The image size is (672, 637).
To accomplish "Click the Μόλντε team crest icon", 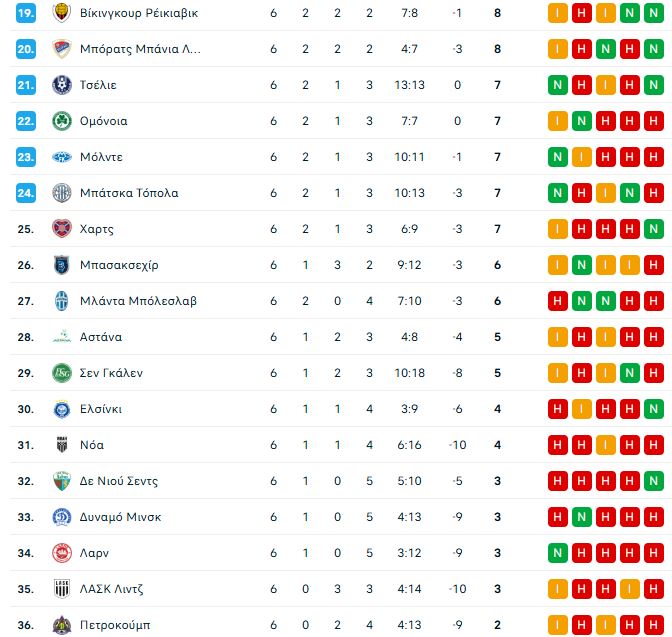I will [x=62, y=157].
